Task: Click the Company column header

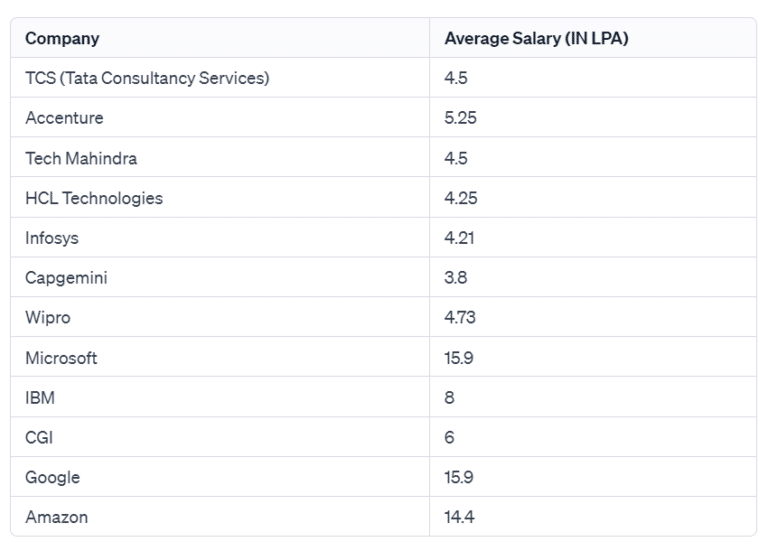Action: pyautogui.click(x=62, y=39)
